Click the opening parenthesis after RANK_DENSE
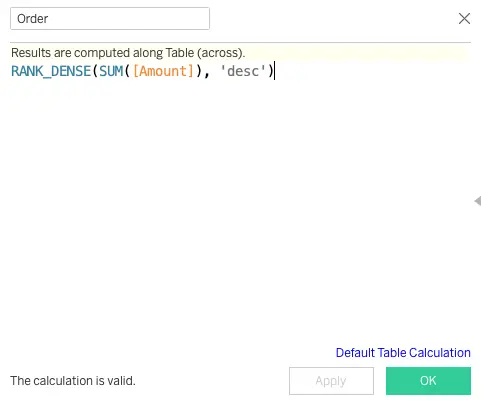Image resolution: width=482 pixels, height=405 pixels. coord(95,71)
